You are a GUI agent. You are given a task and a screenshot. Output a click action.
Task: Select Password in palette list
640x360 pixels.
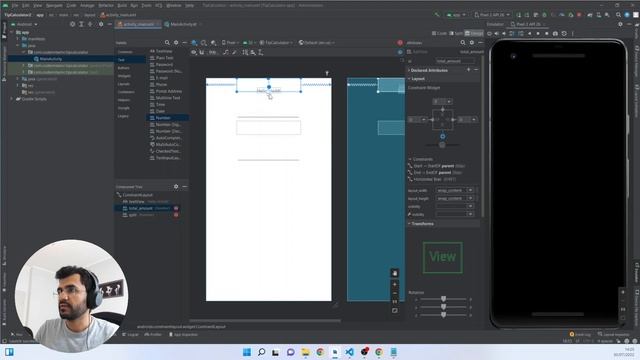(164, 64)
